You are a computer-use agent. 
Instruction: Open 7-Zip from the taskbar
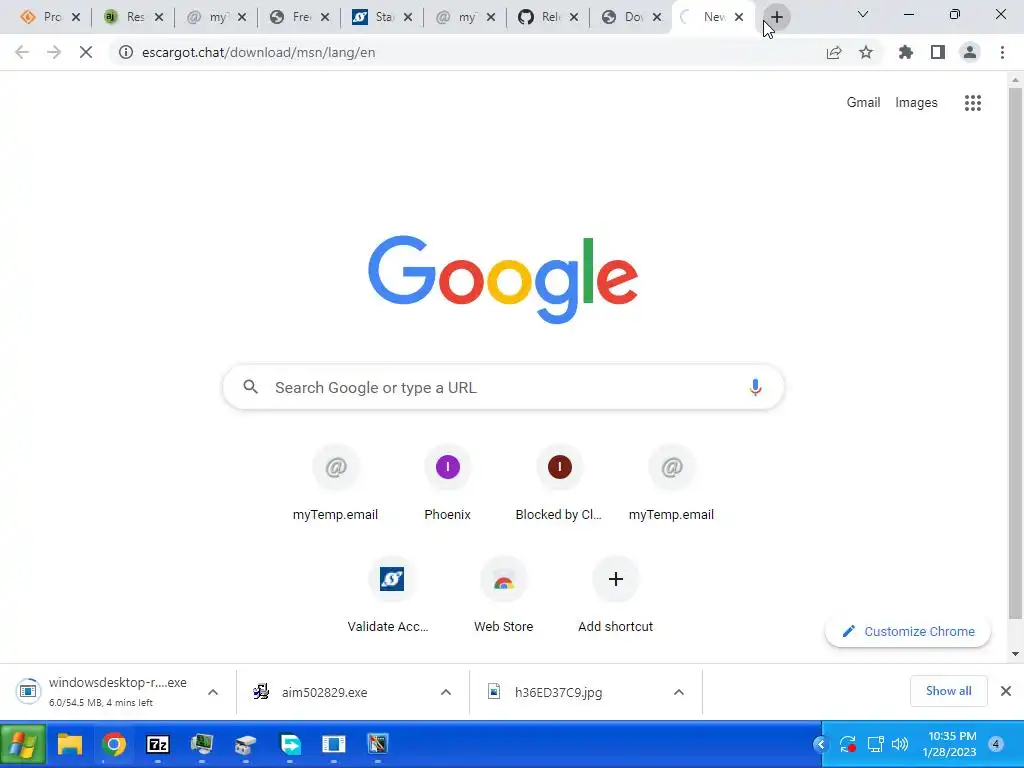157,744
